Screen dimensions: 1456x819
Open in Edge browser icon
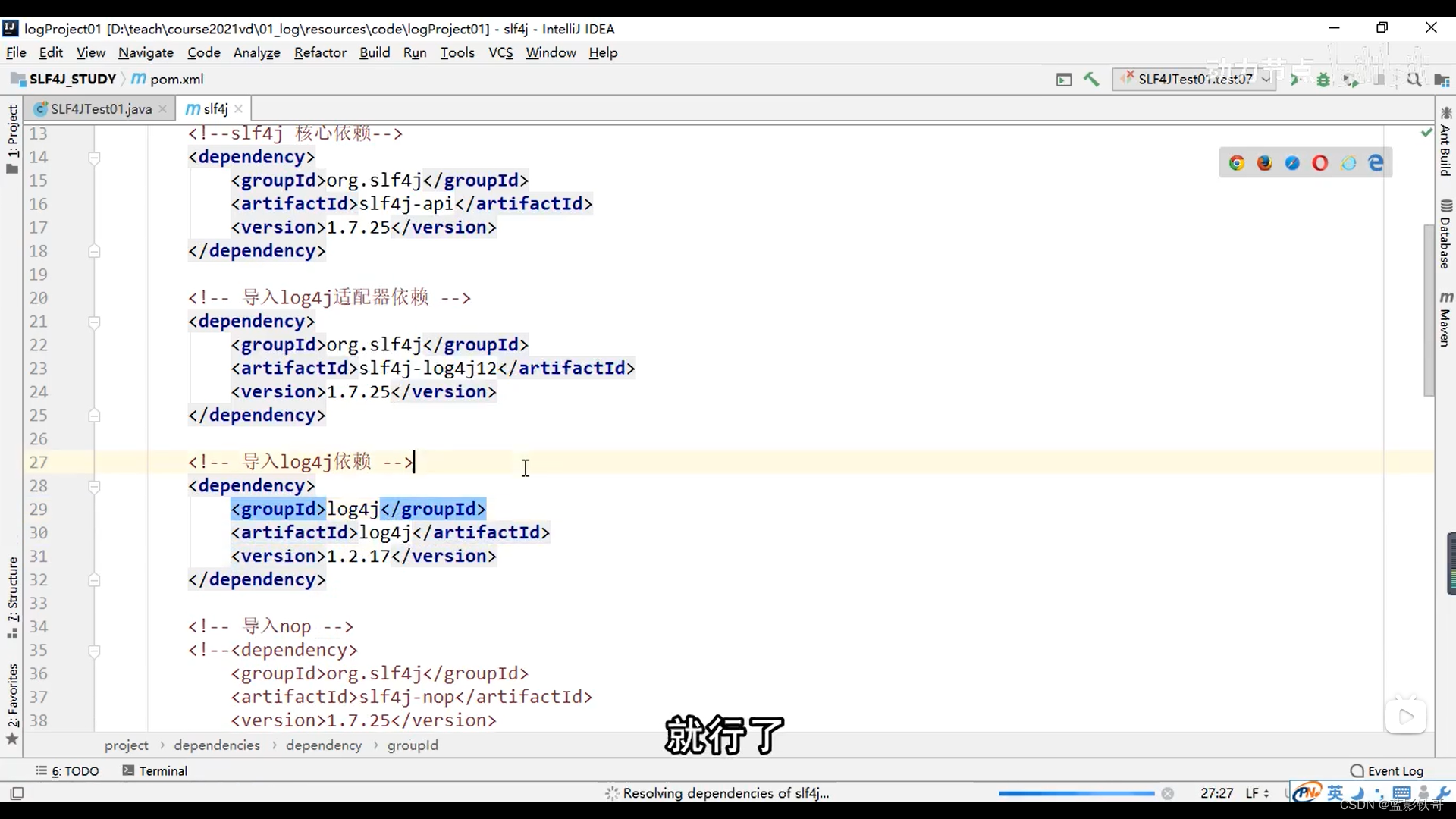pos(1376,163)
